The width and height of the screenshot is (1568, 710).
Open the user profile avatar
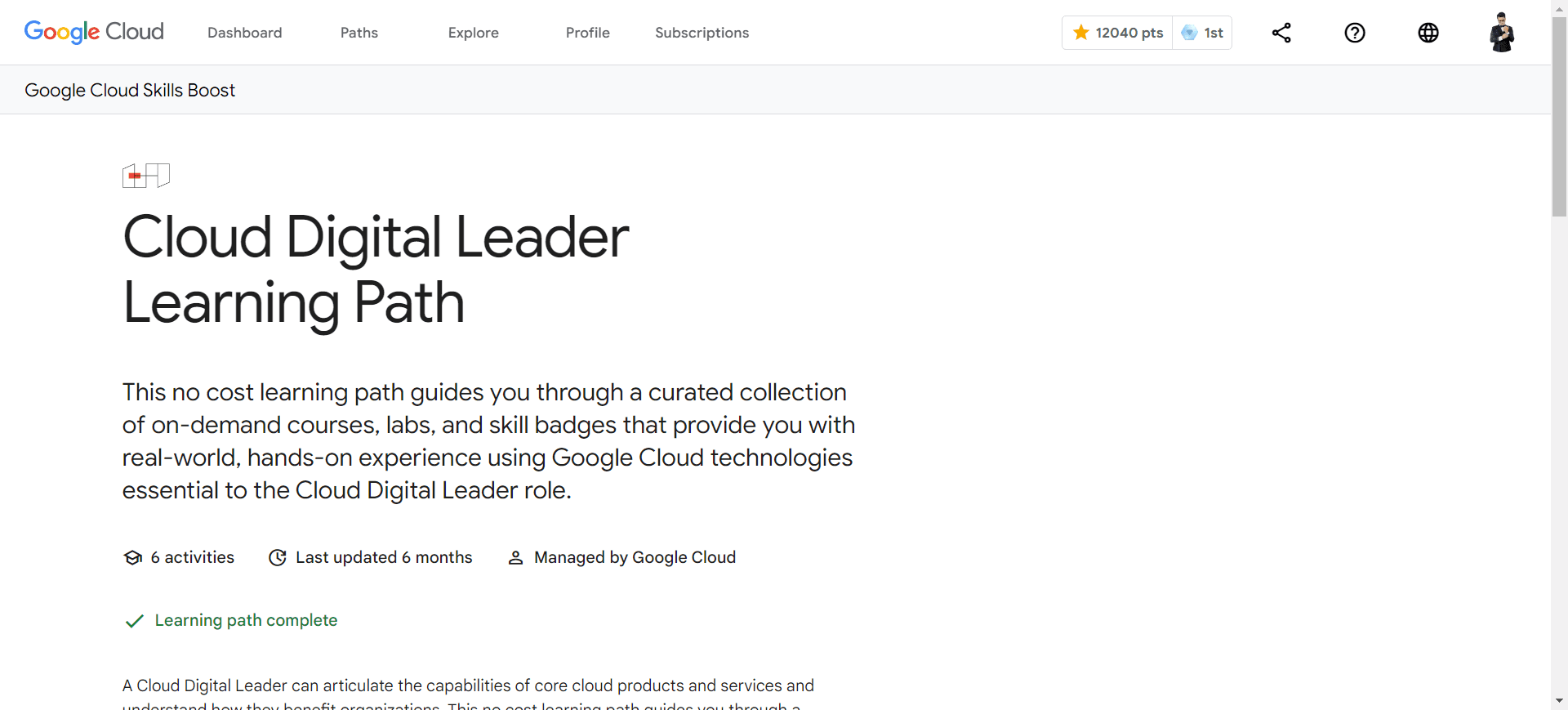coord(1501,33)
